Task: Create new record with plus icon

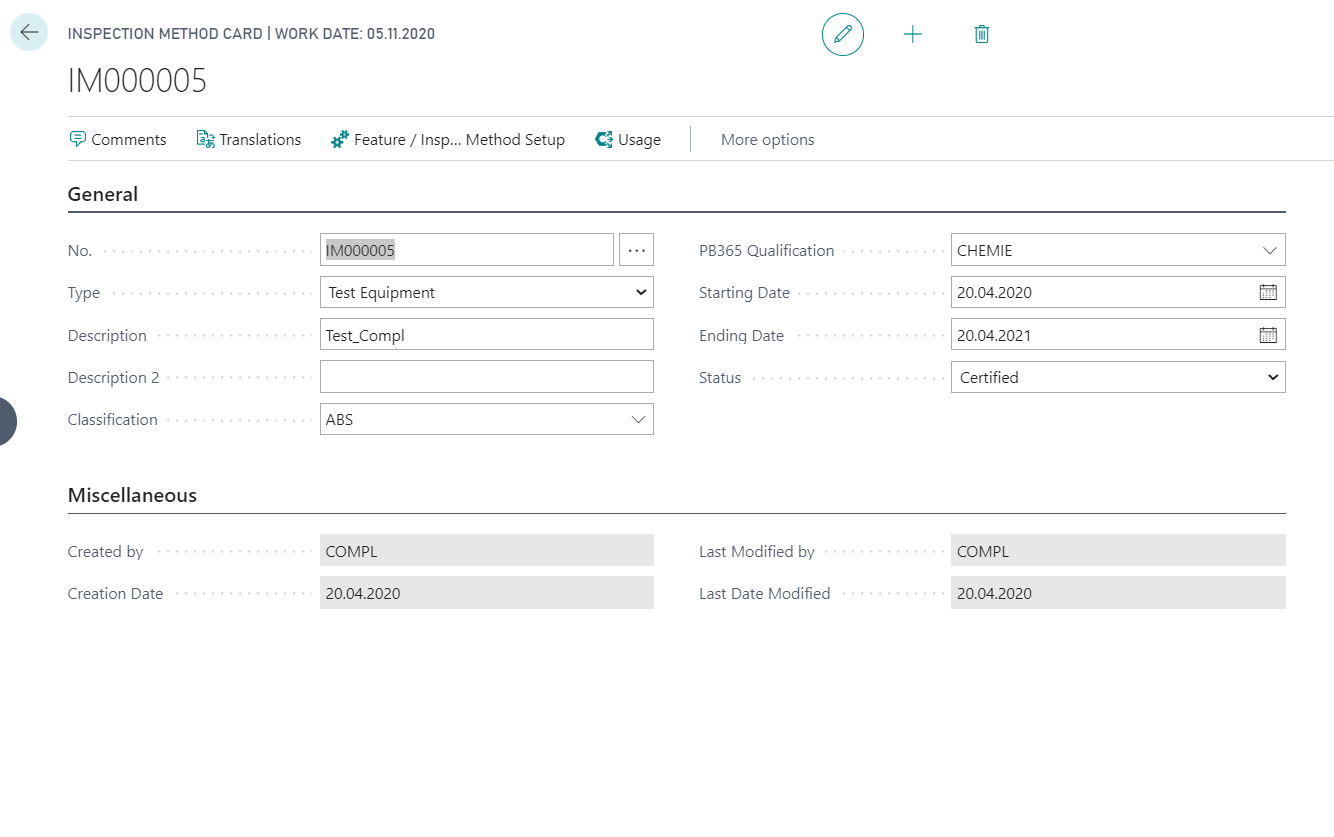Action: click(912, 34)
